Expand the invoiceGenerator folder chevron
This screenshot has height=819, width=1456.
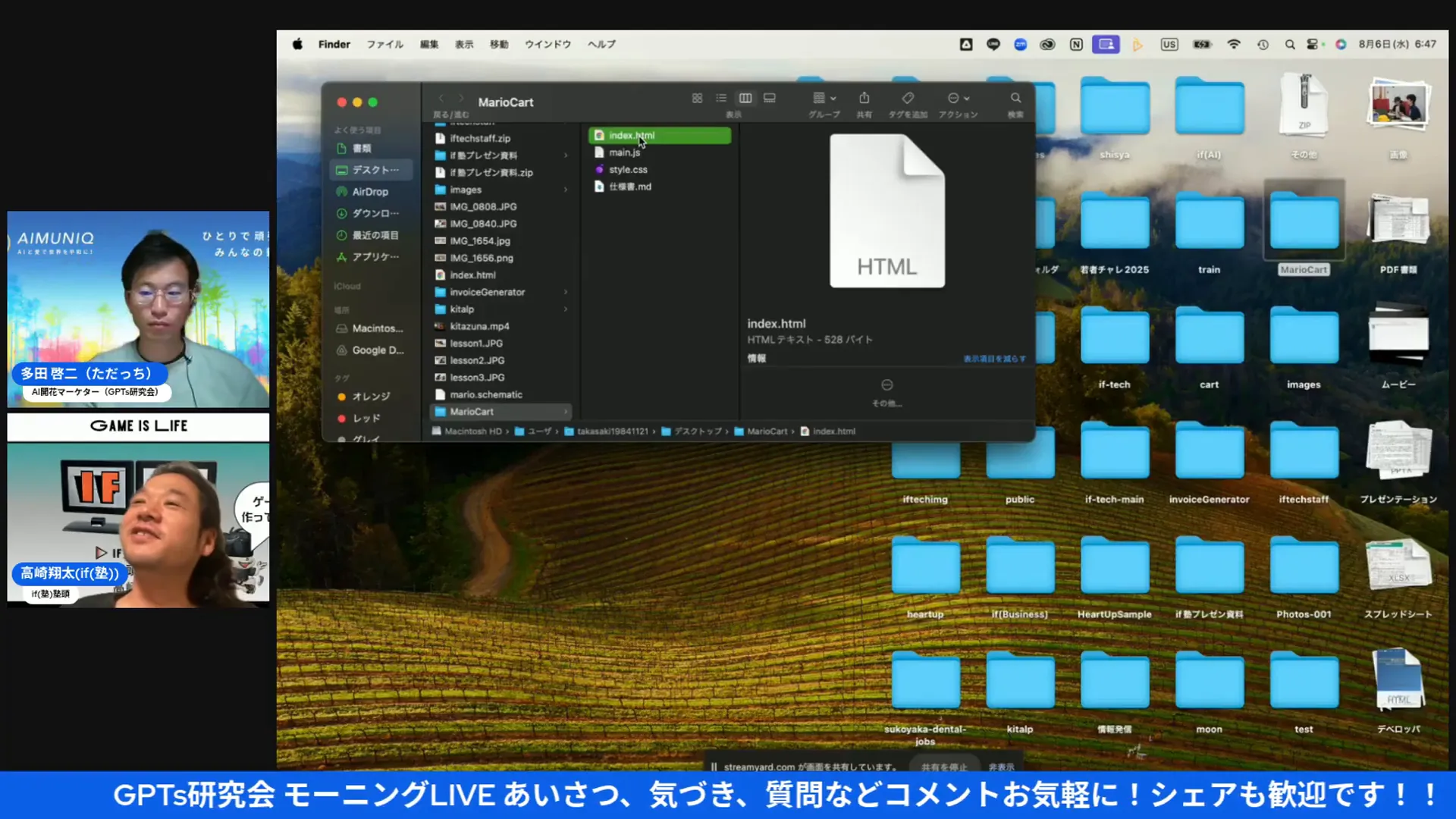(x=566, y=292)
